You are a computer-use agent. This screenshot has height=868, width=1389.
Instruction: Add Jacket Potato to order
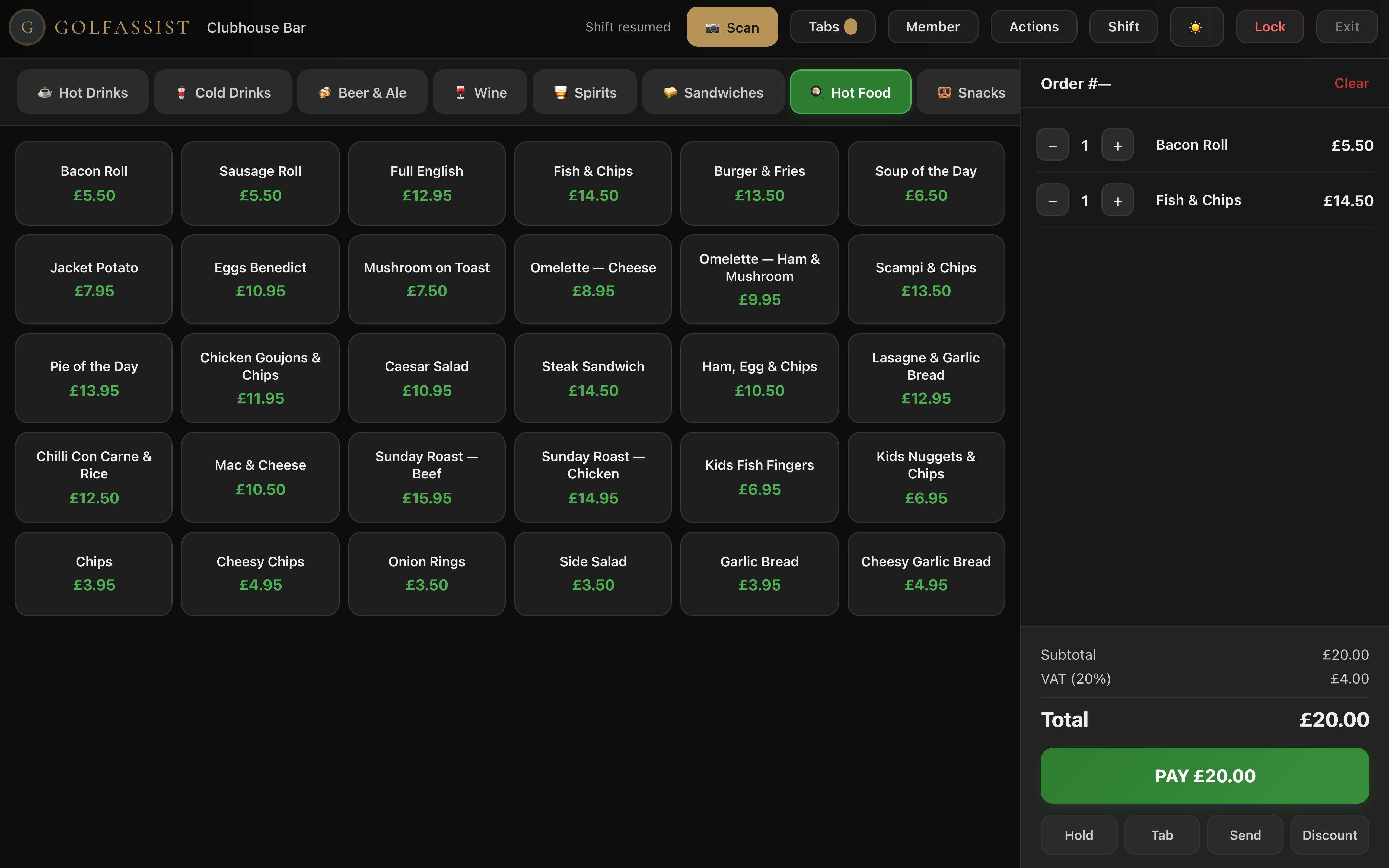click(x=94, y=279)
